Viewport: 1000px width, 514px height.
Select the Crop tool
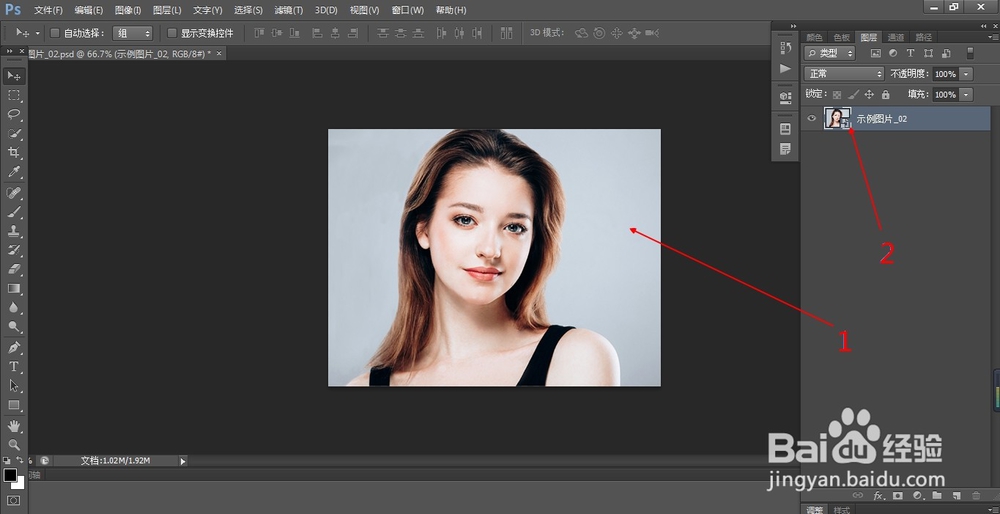pyautogui.click(x=14, y=152)
